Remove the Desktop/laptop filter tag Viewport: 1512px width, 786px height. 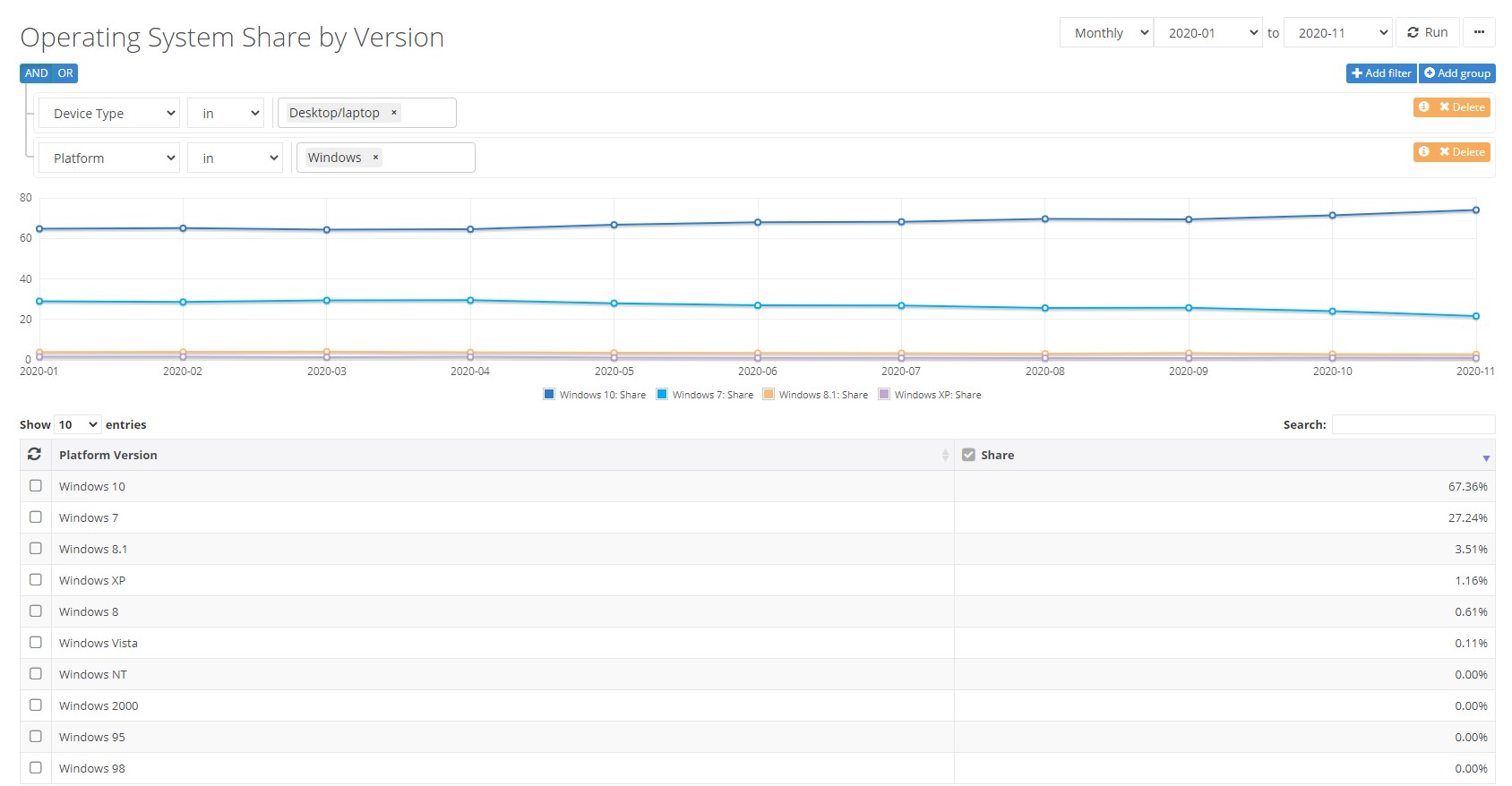click(393, 113)
